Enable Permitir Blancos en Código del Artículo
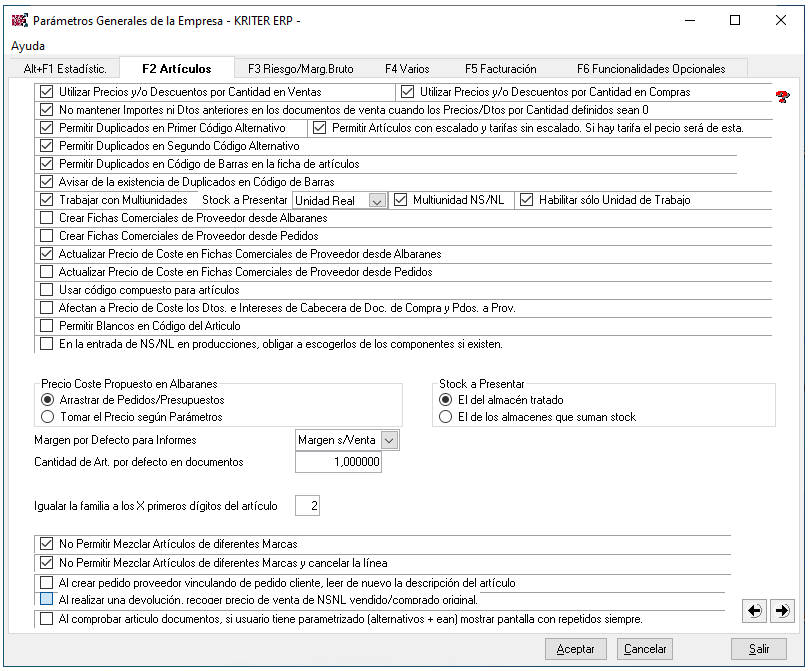The image size is (812, 671). (47, 326)
